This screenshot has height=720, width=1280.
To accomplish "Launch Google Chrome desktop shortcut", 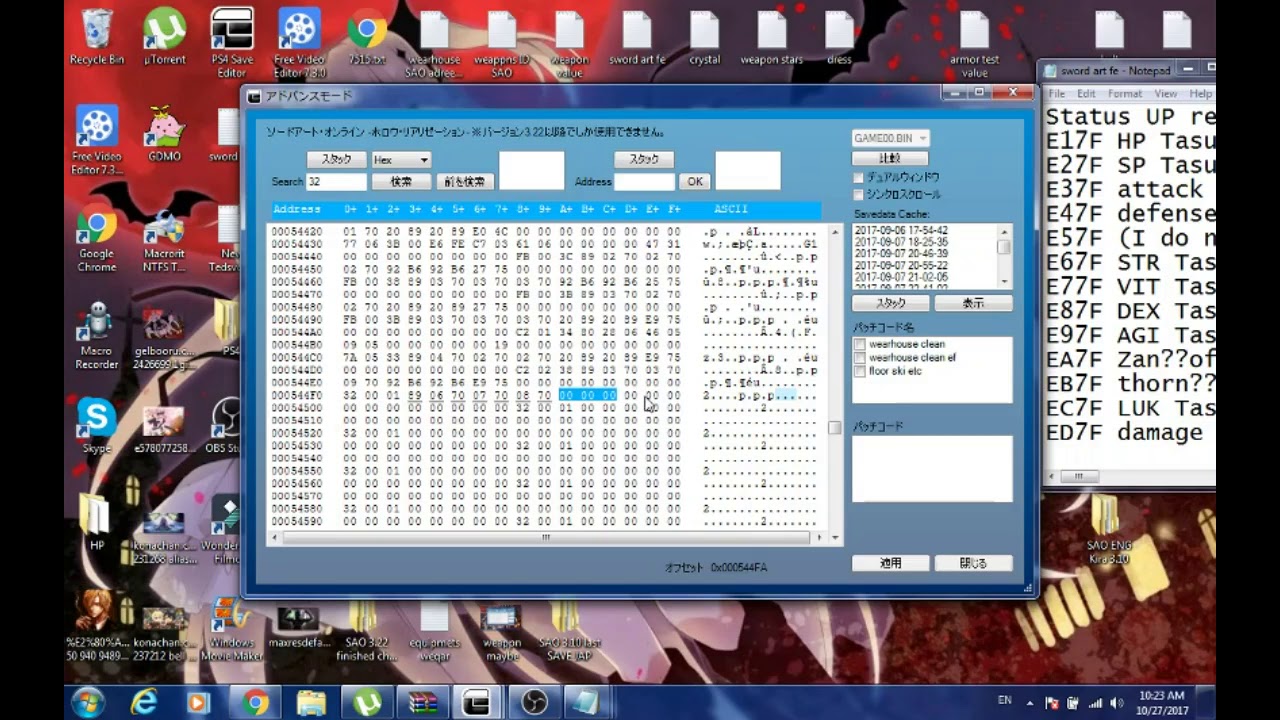I will coord(97,240).
